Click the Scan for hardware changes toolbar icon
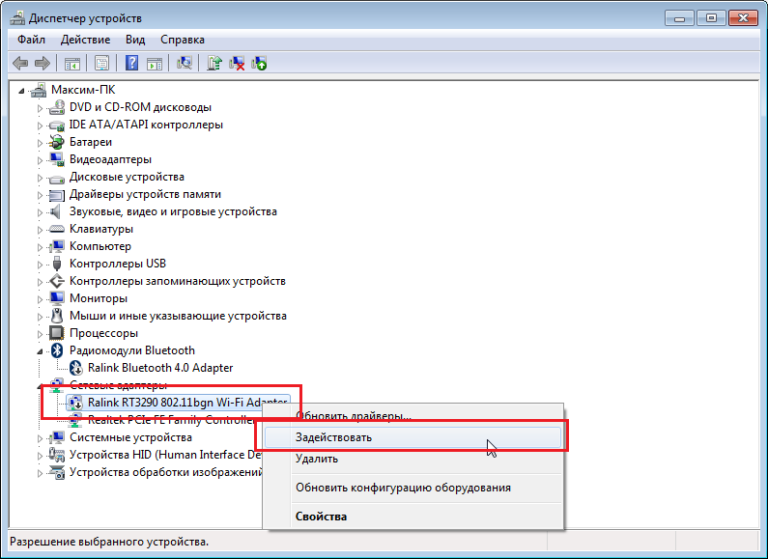The width and height of the screenshot is (768, 559). click(184, 63)
